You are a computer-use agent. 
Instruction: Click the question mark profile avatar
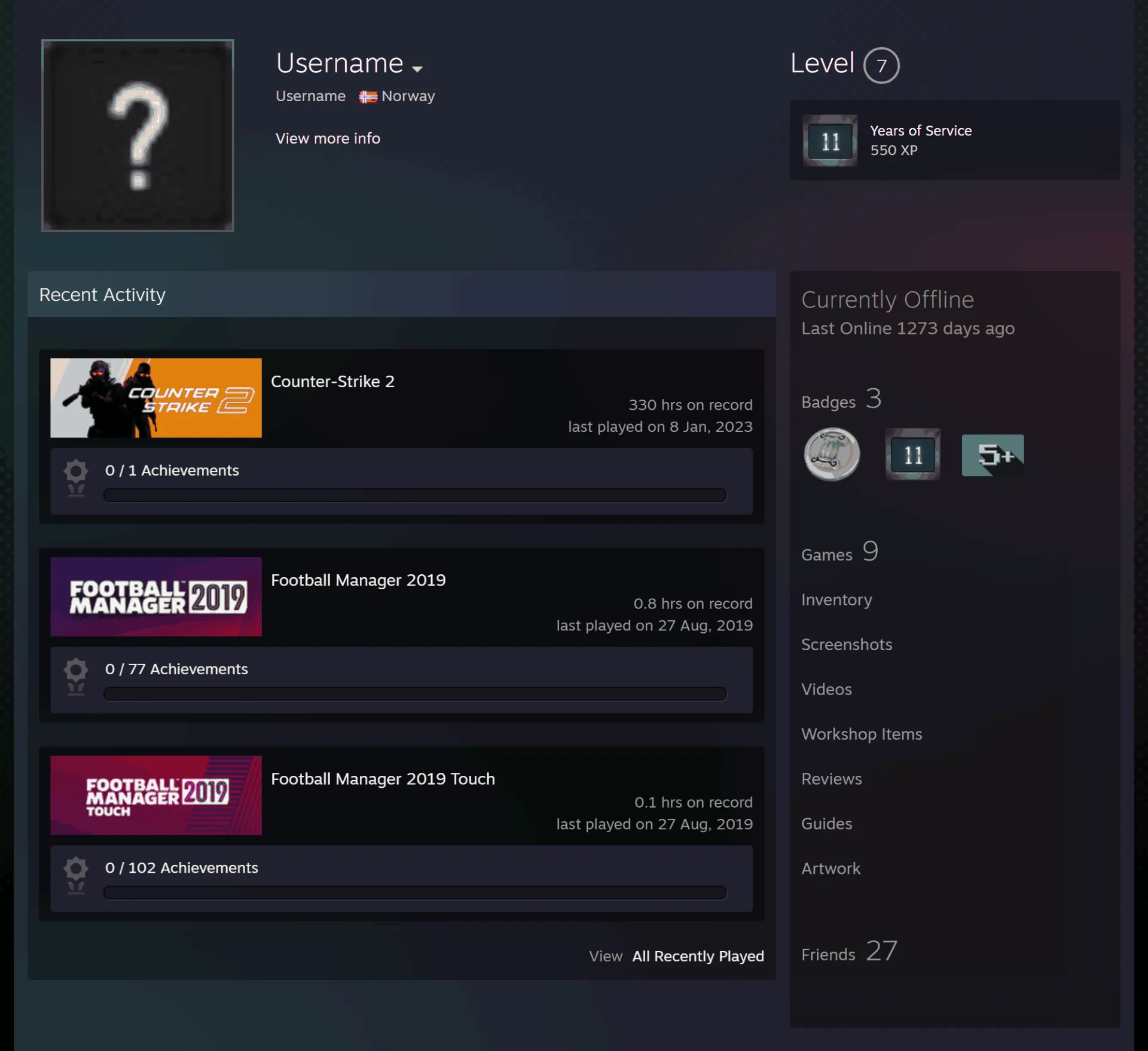coord(138,135)
